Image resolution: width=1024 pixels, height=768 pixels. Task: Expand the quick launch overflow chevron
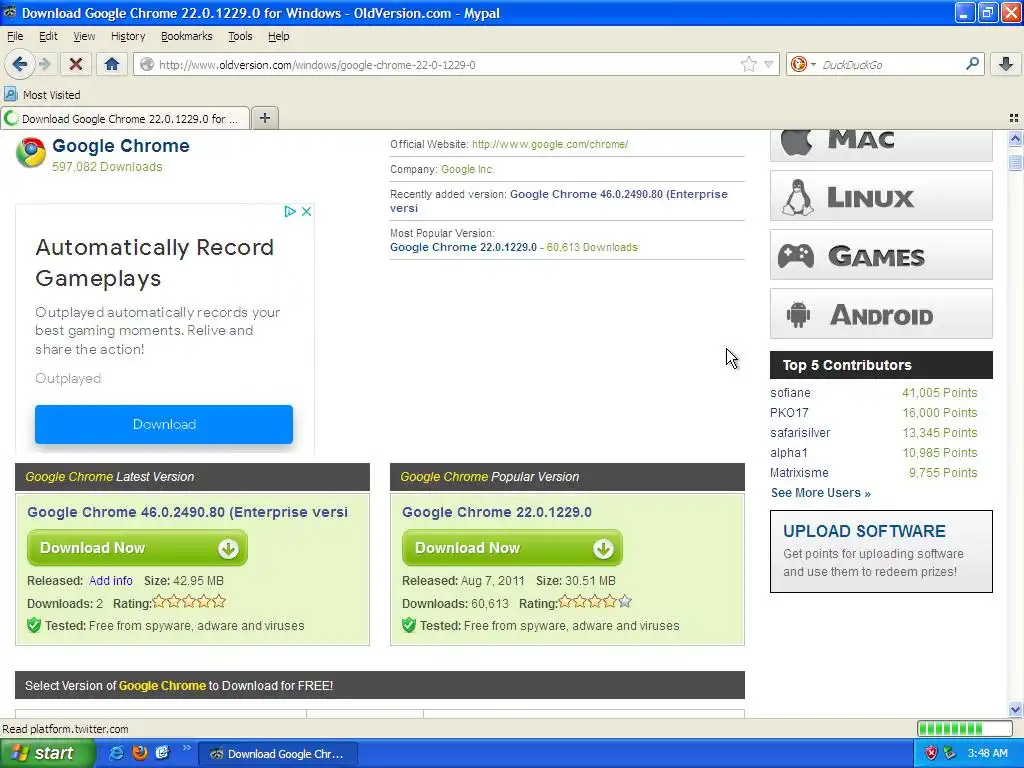click(x=187, y=748)
